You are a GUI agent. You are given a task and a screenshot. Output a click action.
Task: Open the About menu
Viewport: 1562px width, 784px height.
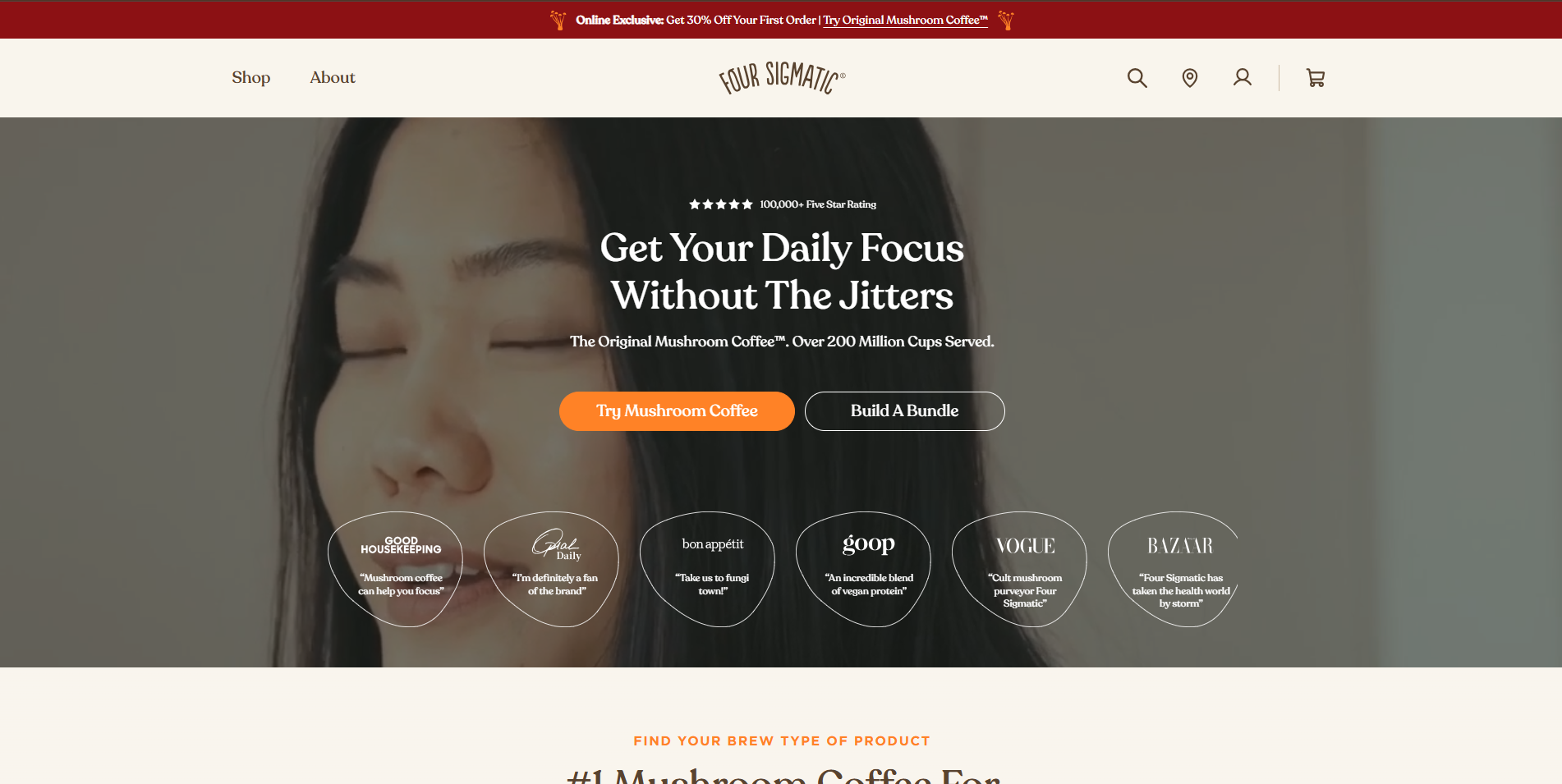(333, 77)
